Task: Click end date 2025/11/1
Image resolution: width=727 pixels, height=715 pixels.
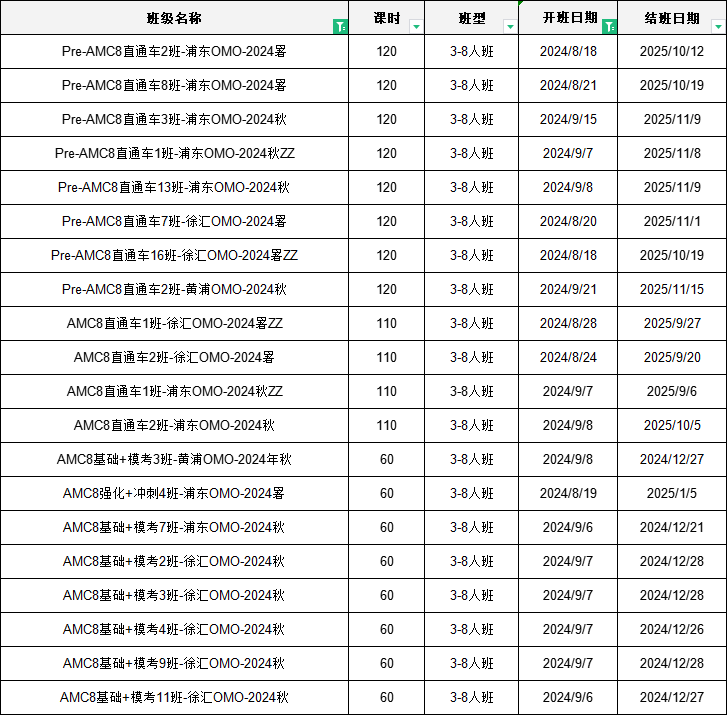Action: (x=672, y=222)
